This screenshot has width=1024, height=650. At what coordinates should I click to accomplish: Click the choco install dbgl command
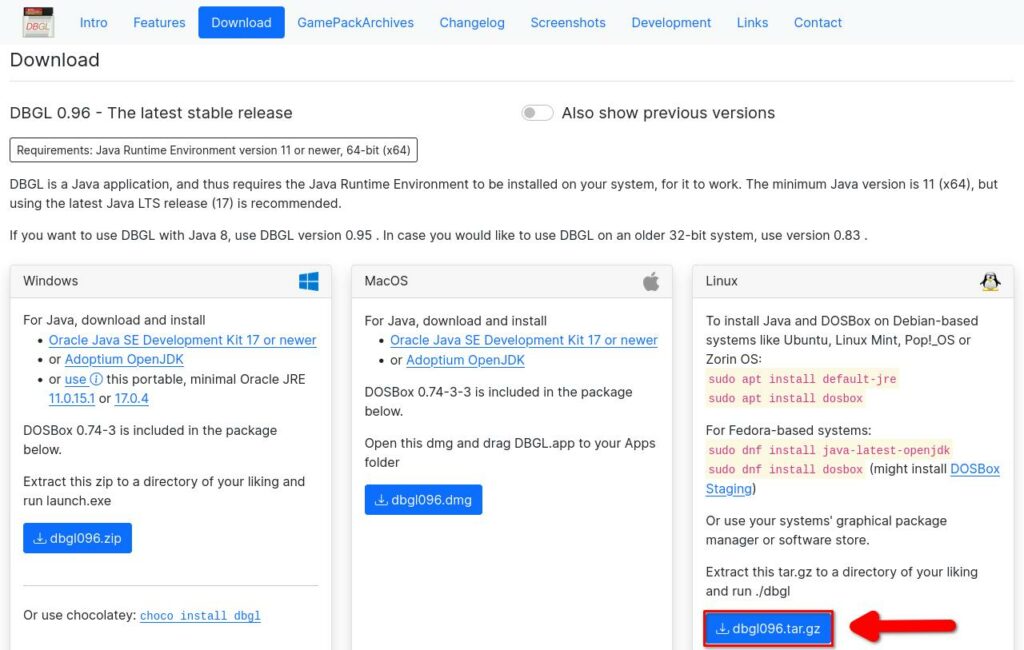tap(200, 616)
